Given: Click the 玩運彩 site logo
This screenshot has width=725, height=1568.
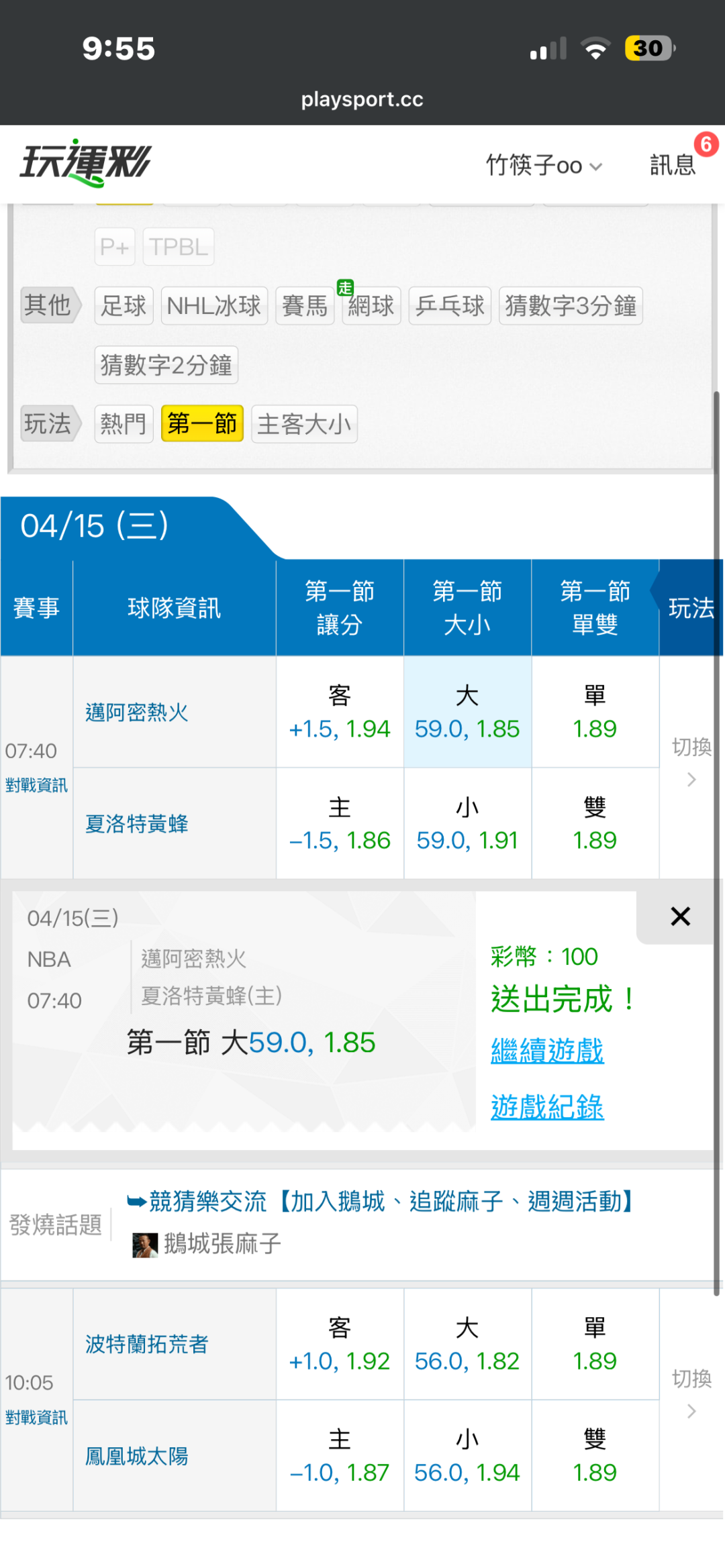Looking at the screenshot, I should [86, 163].
